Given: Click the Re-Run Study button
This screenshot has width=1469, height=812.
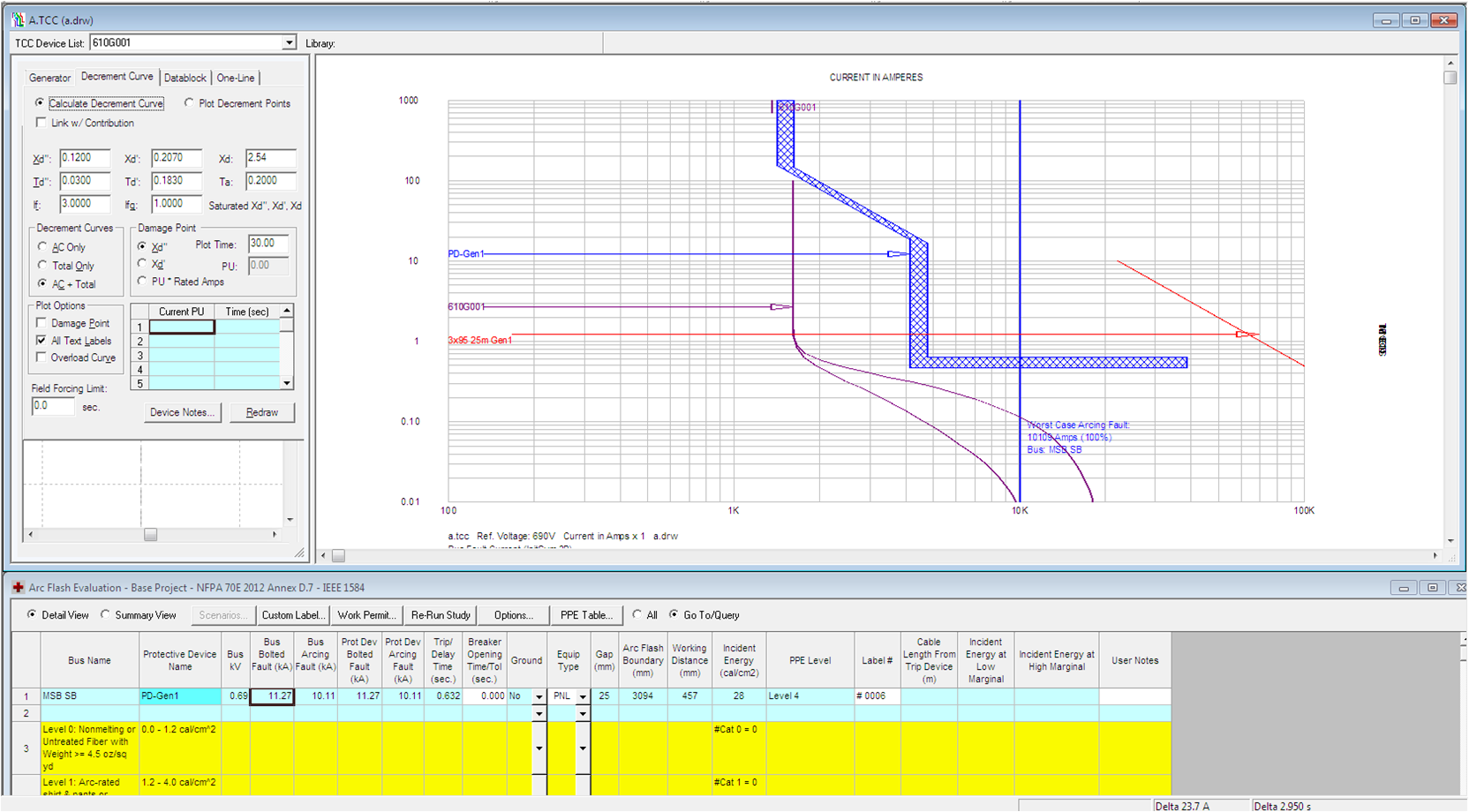Looking at the screenshot, I should coord(441,615).
